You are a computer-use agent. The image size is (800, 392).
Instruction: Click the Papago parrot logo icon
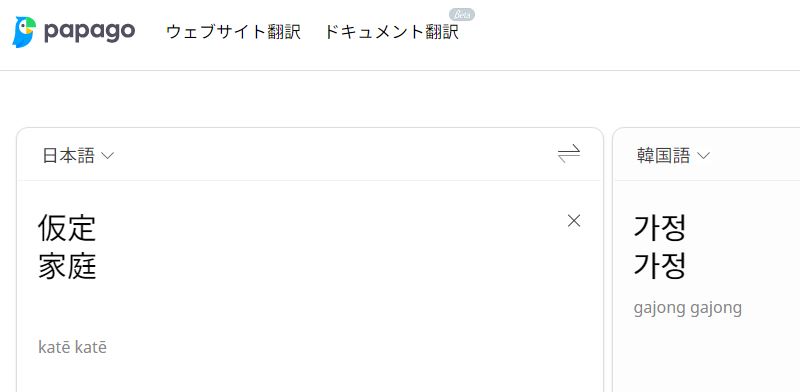point(24,32)
